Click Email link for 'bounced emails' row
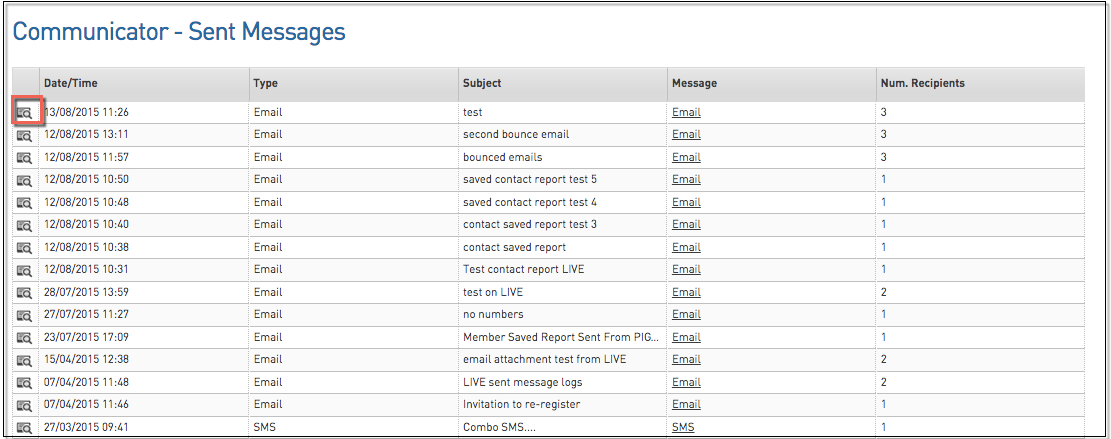The height and width of the screenshot is (439, 1111). click(x=686, y=157)
